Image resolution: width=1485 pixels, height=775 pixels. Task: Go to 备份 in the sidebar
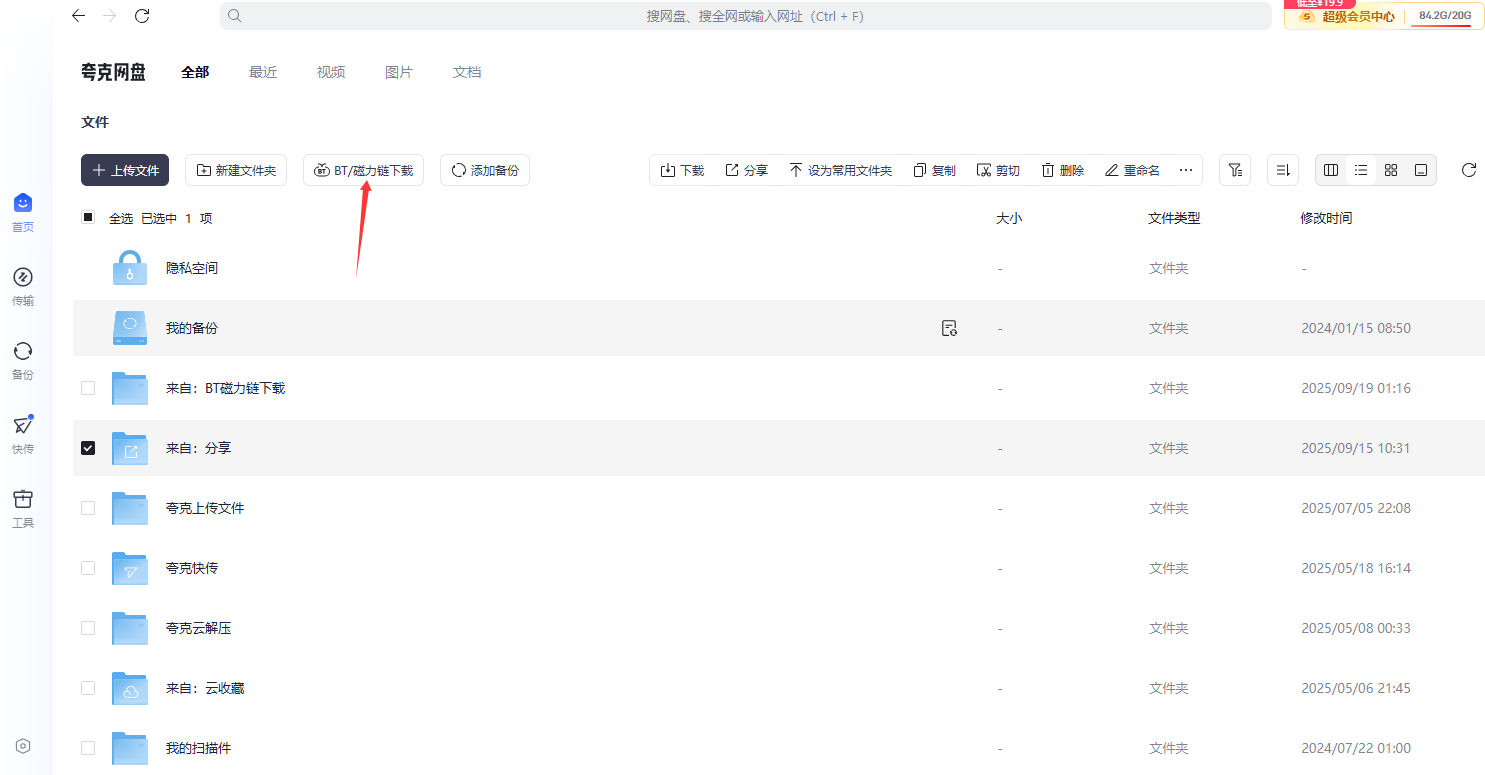[x=23, y=361]
